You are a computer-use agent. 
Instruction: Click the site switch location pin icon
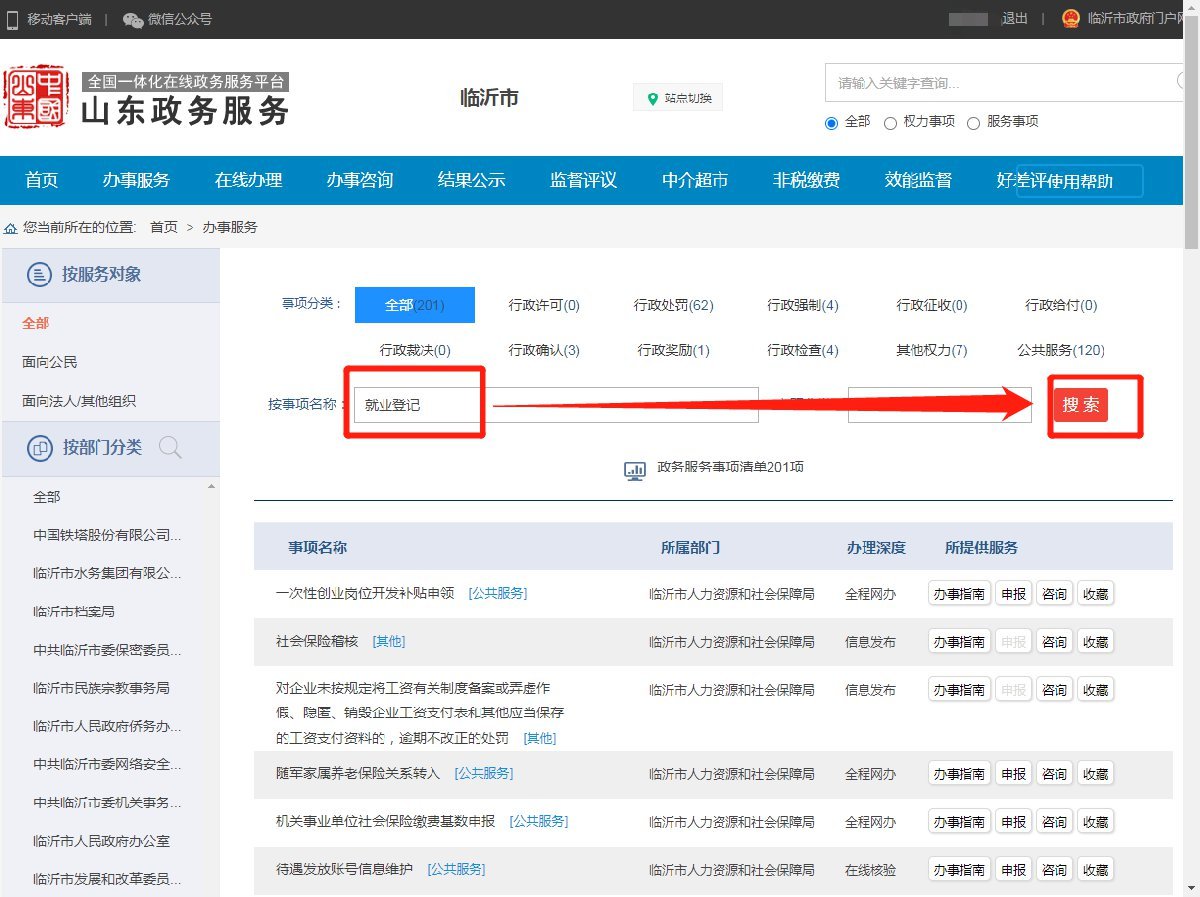[x=653, y=98]
